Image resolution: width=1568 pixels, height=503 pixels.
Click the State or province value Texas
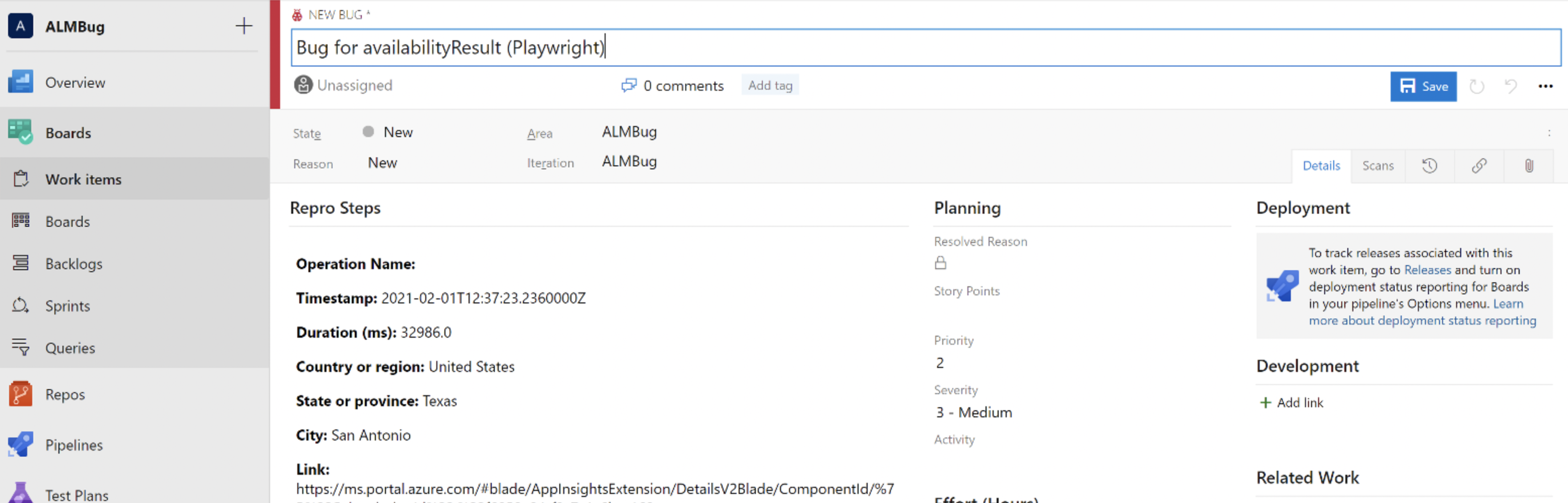[x=439, y=401]
